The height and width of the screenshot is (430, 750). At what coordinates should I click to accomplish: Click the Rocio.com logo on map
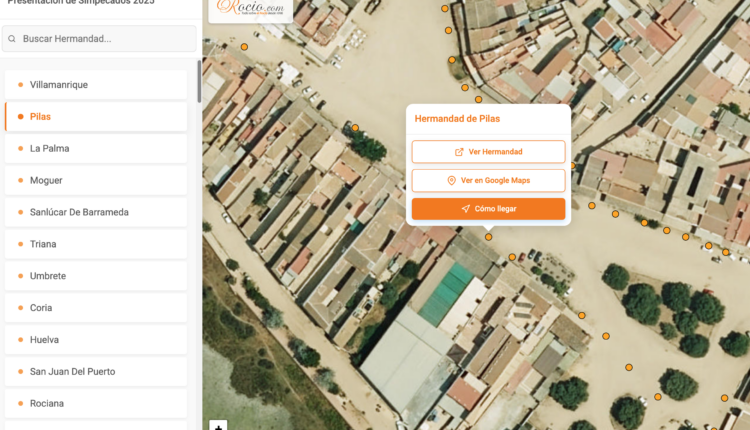click(251, 10)
